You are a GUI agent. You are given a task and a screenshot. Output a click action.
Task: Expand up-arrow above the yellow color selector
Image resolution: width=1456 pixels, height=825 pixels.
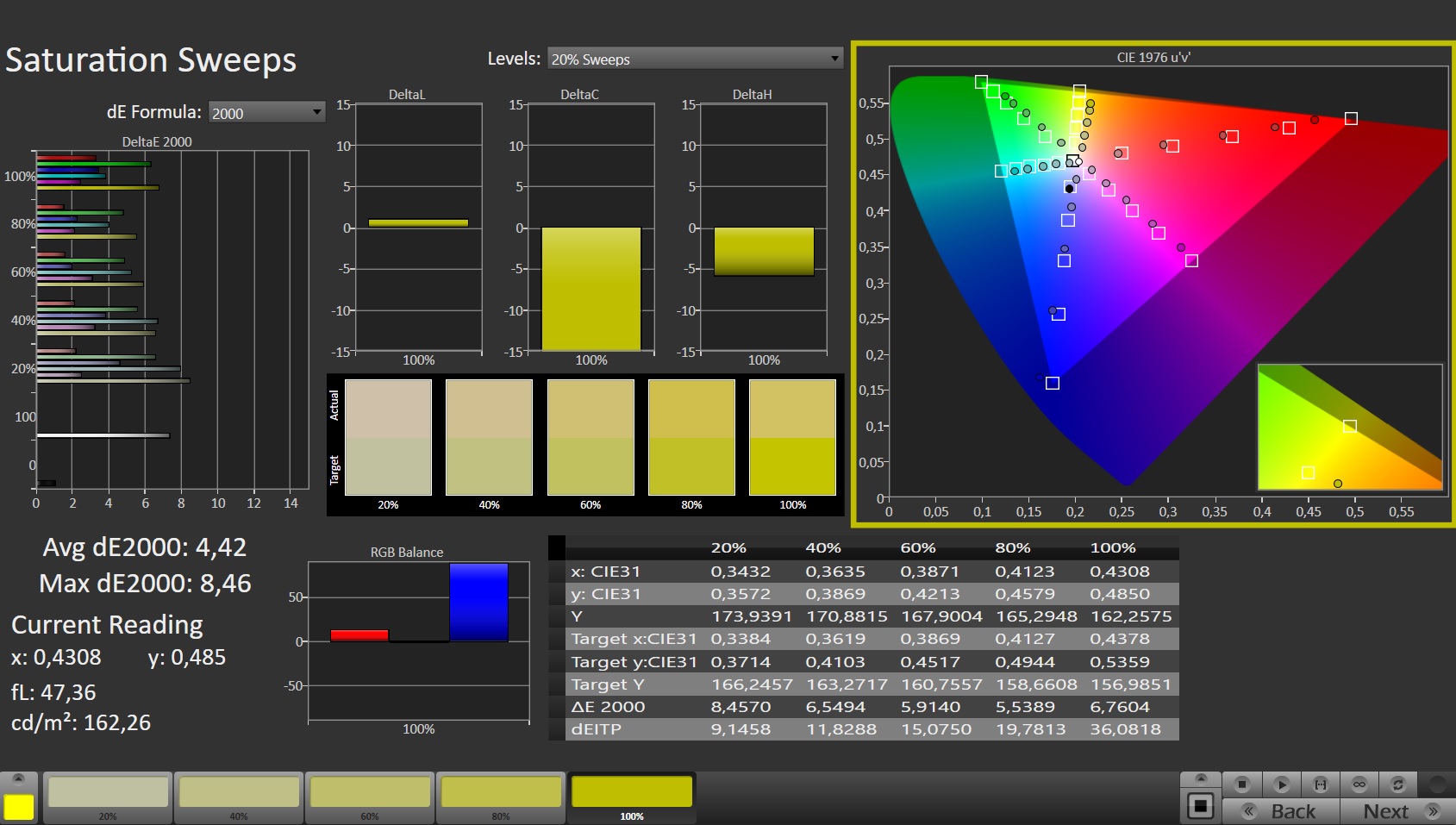pyautogui.click(x=18, y=779)
